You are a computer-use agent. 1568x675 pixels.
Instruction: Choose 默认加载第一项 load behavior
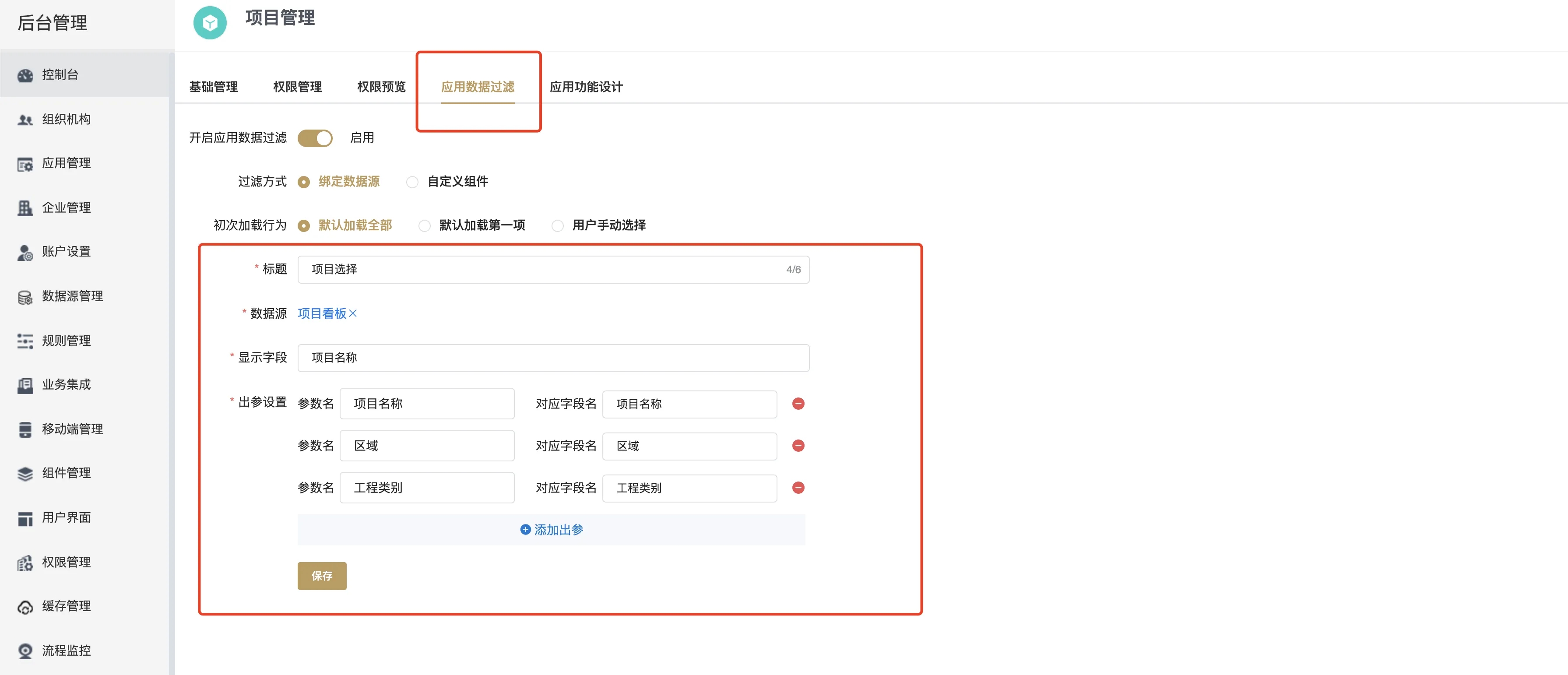point(424,226)
